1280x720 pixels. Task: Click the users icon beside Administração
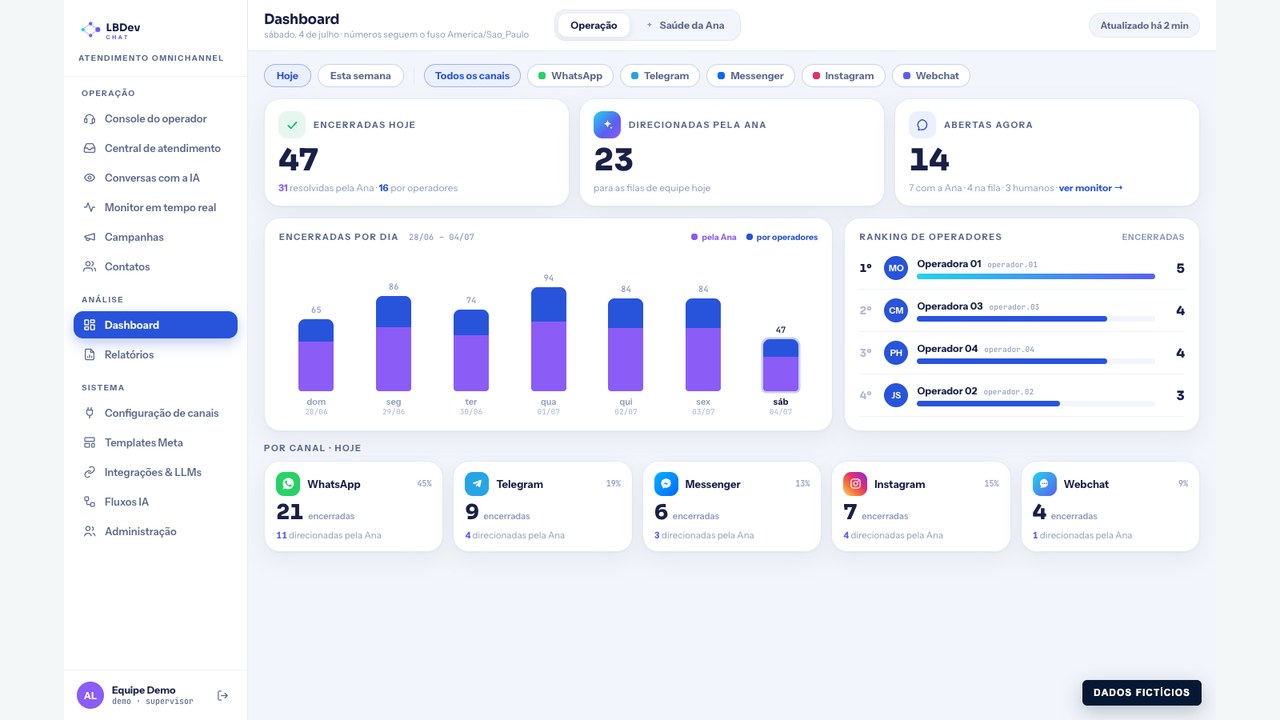90,532
